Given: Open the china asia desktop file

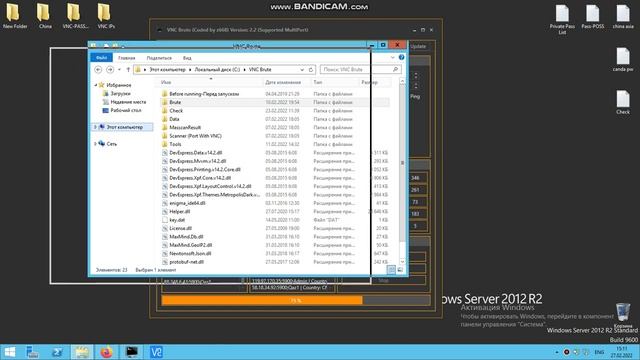Looking at the screenshot, I should point(623,16).
